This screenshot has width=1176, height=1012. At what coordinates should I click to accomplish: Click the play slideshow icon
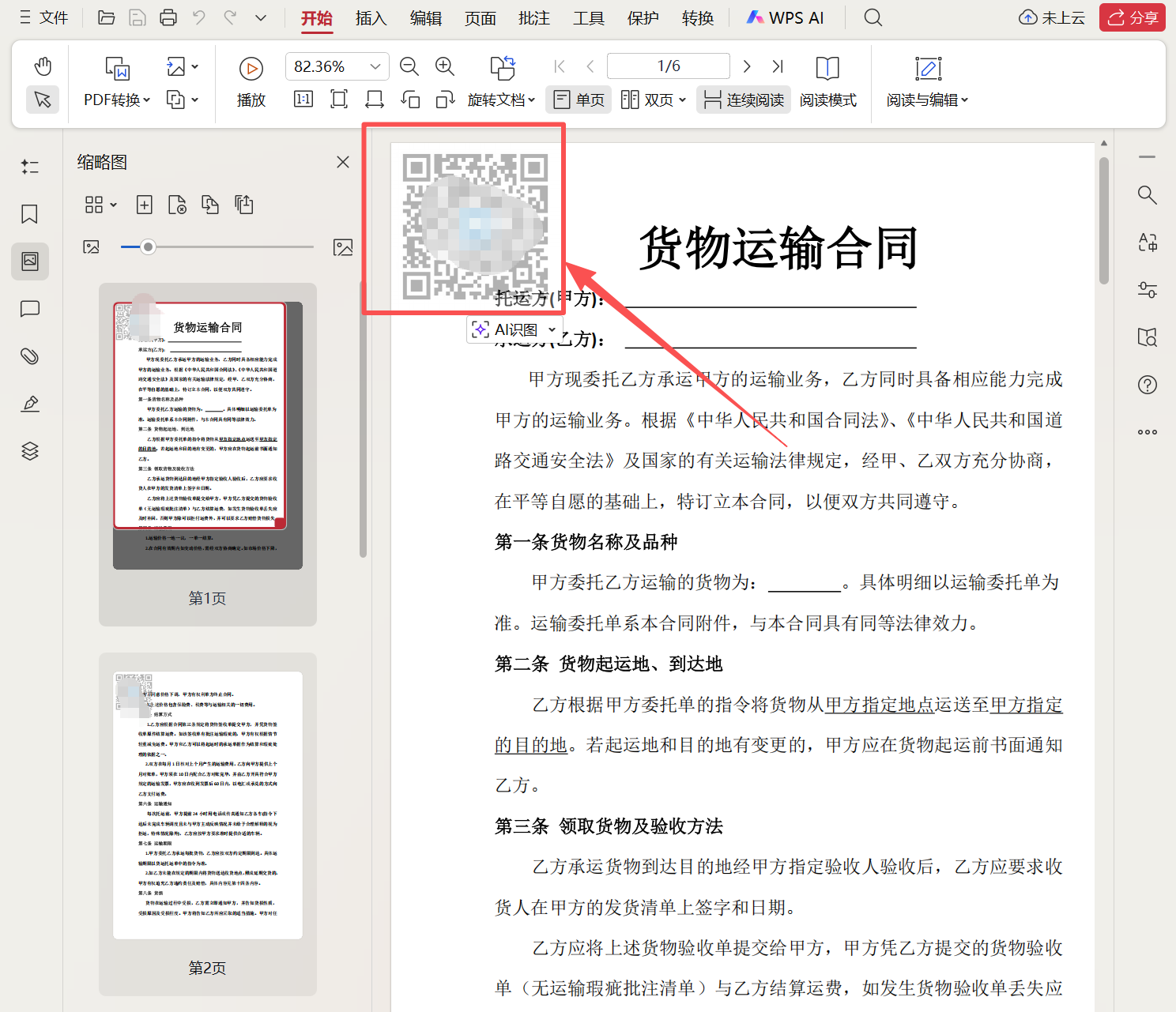pyautogui.click(x=251, y=69)
